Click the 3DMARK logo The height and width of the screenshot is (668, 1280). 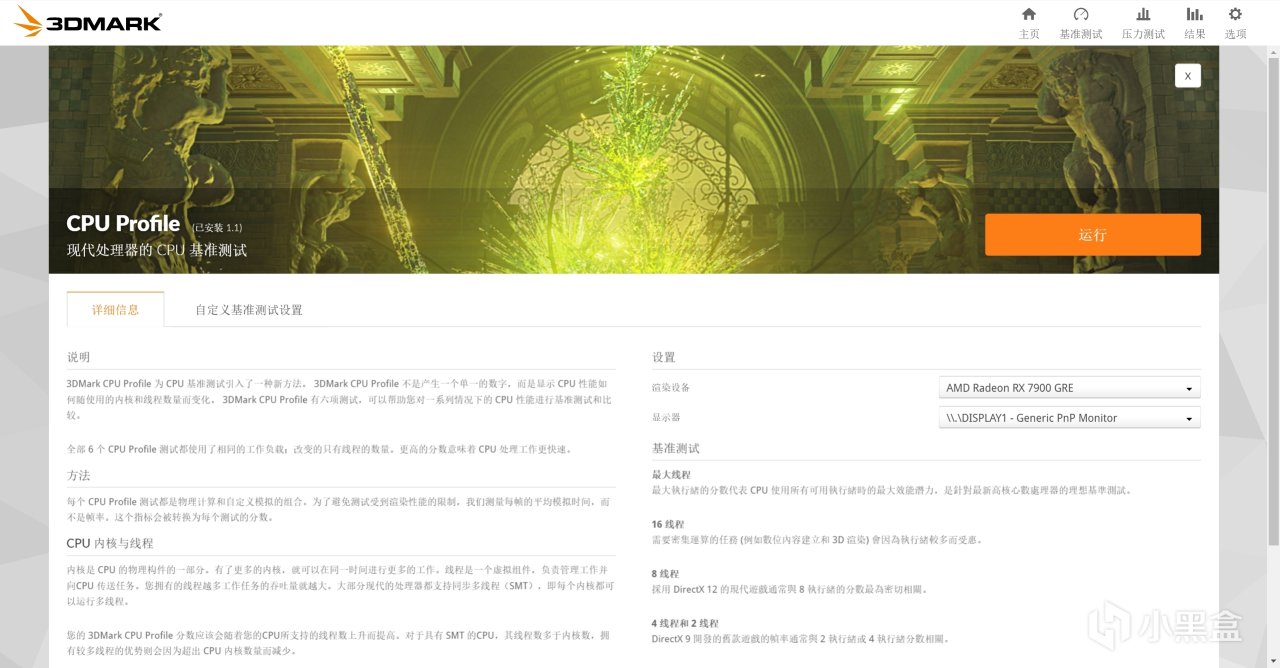click(x=87, y=21)
